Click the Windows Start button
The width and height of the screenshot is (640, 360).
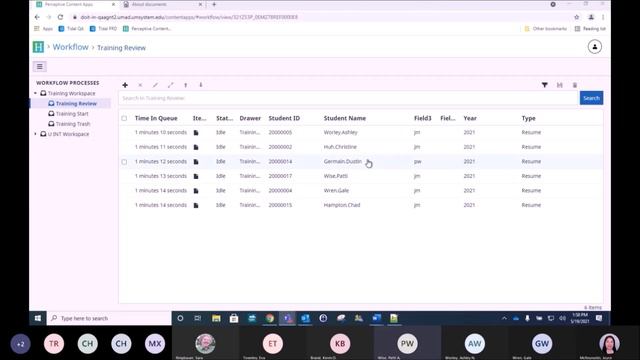[x=38, y=318]
